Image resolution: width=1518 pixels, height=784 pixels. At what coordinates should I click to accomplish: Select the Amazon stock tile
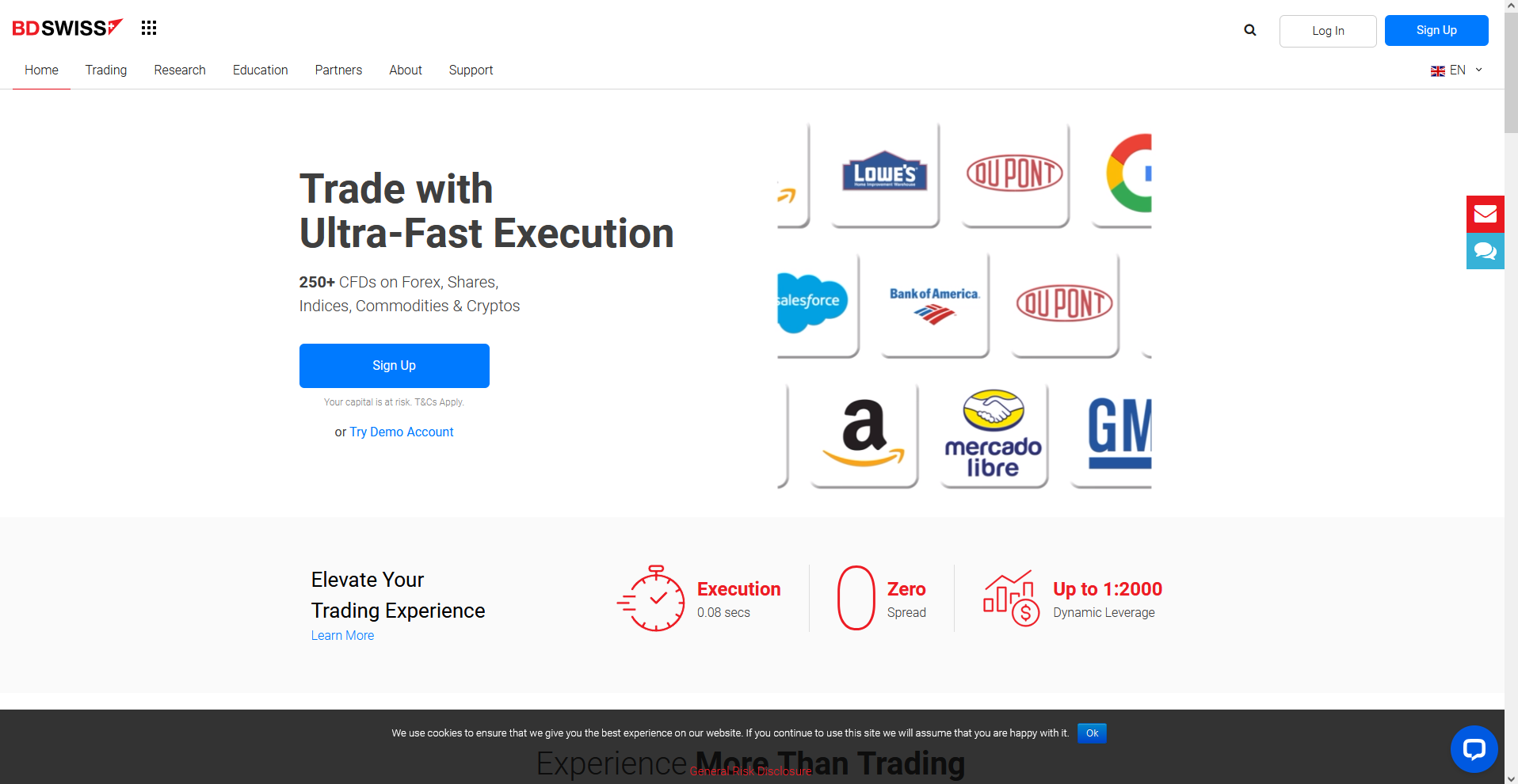(864, 436)
